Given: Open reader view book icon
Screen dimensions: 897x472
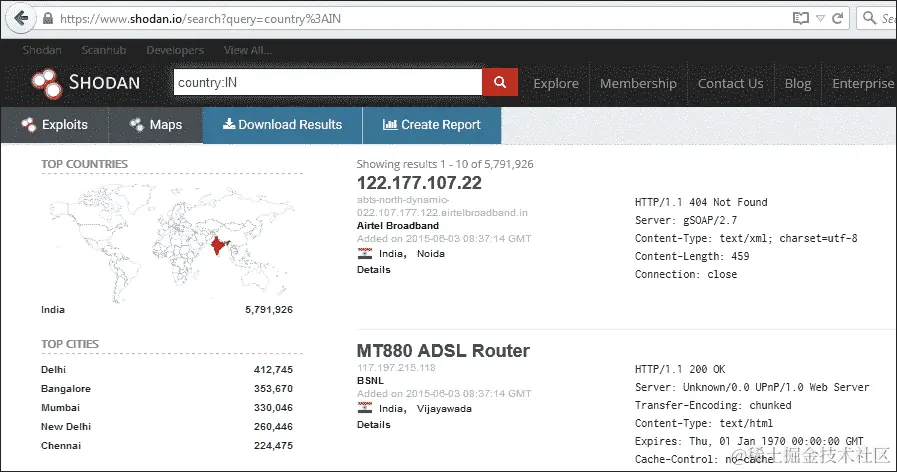Looking at the screenshot, I should point(801,18).
